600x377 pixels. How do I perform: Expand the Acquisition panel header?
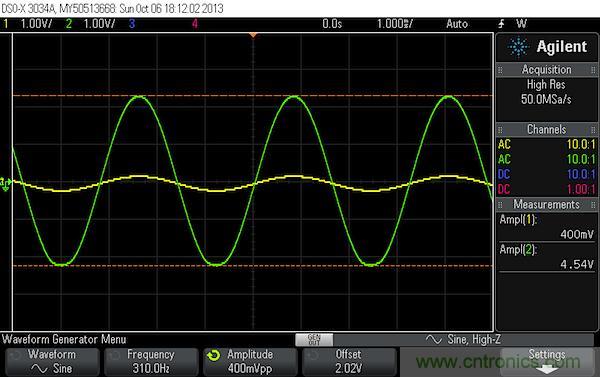pyautogui.click(x=546, y=70)
